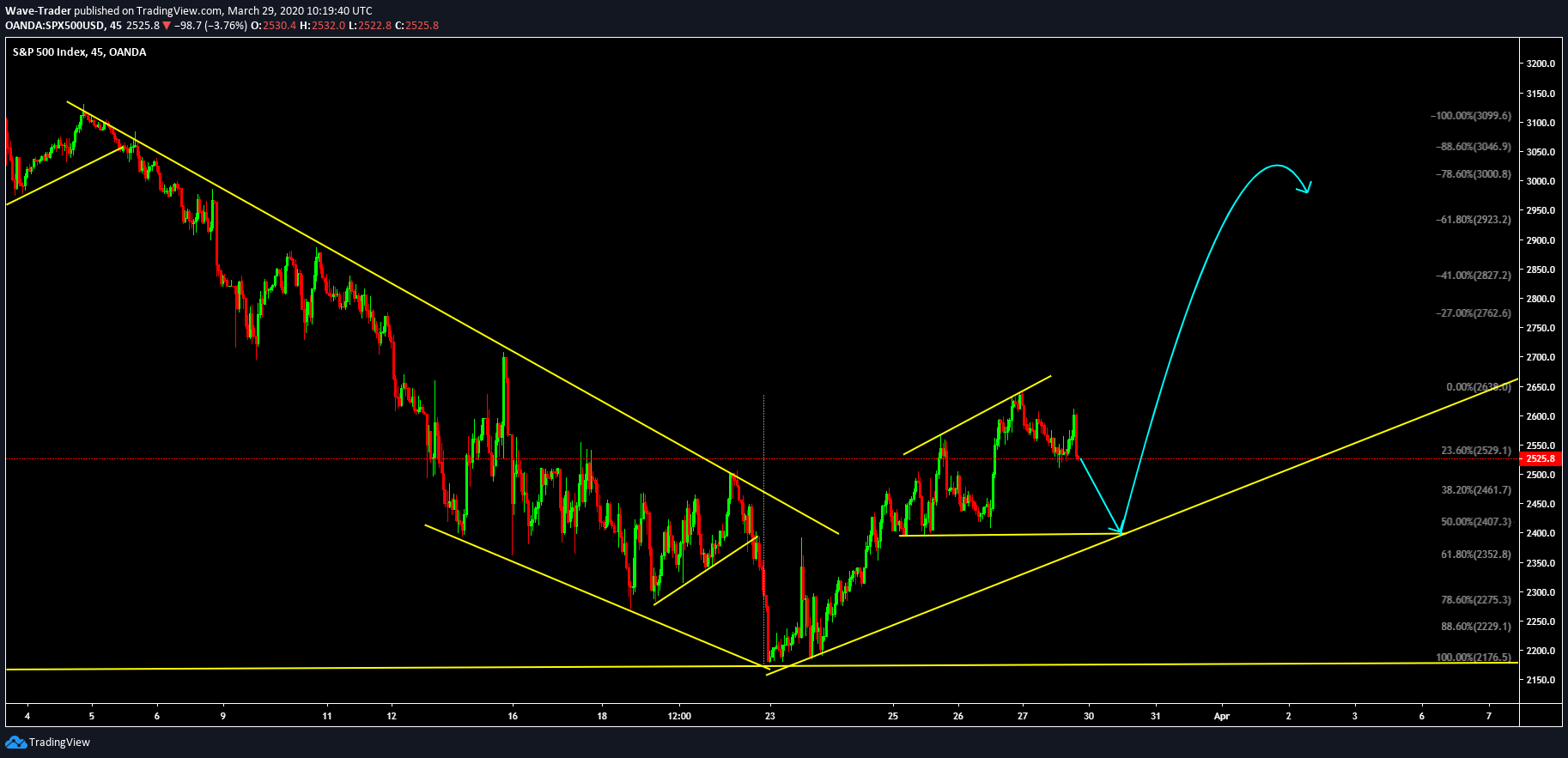Select Fibonacci label −41.00%(2827.2)
This screenshot has width=1568, height=758.
[1474, 276]
